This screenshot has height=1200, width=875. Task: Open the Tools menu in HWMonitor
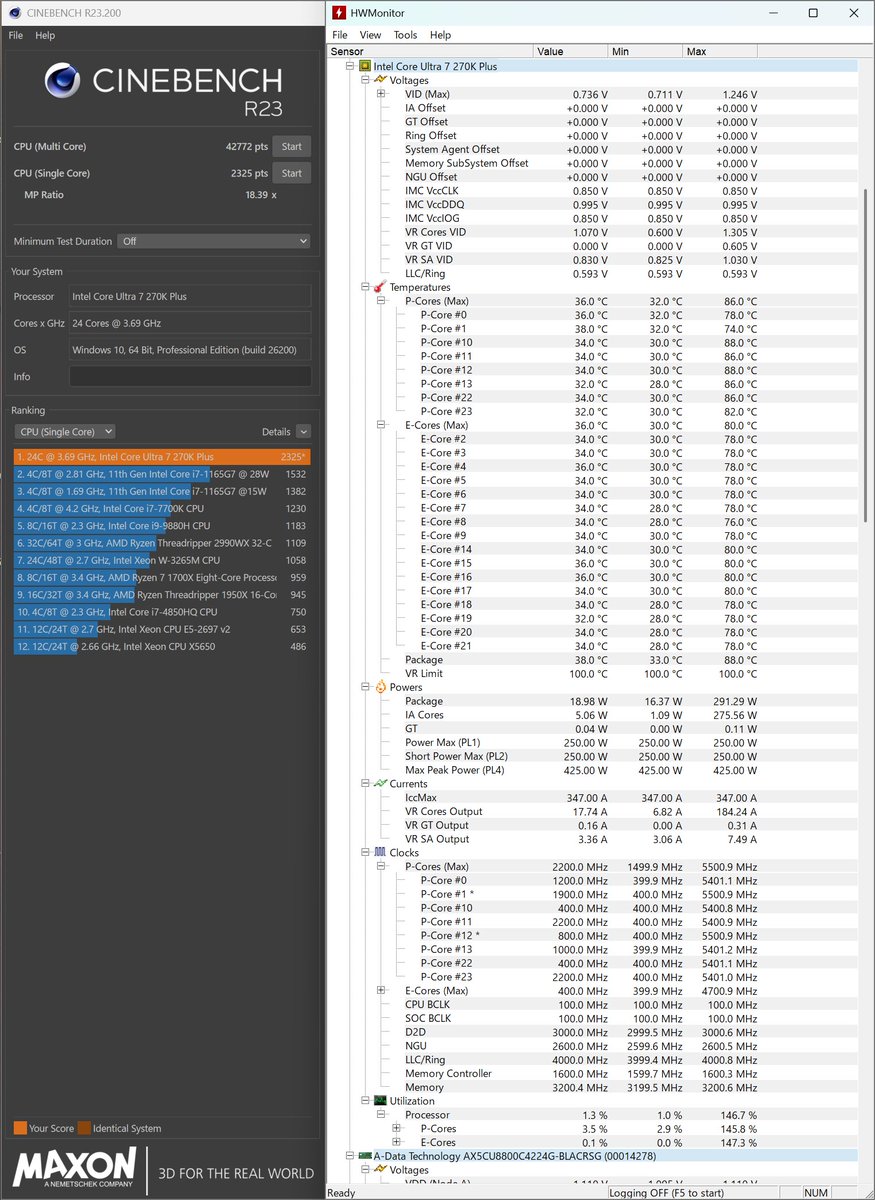click(x=405, y=35)
